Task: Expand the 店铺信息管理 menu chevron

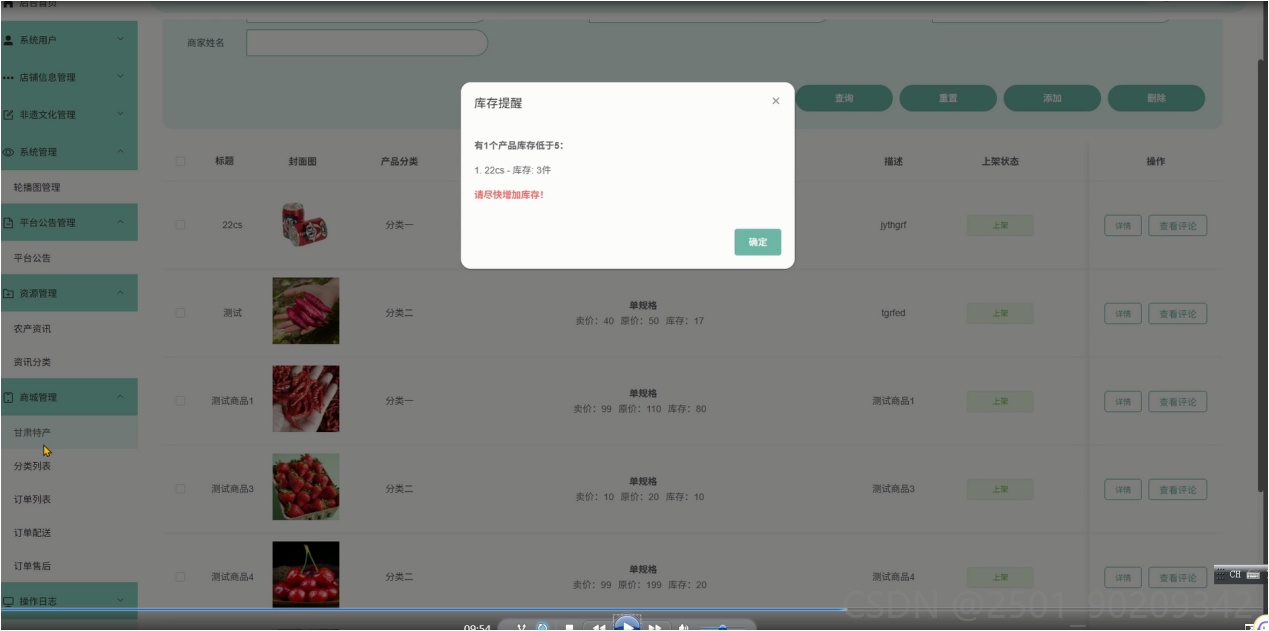Action: click(120, 77)
